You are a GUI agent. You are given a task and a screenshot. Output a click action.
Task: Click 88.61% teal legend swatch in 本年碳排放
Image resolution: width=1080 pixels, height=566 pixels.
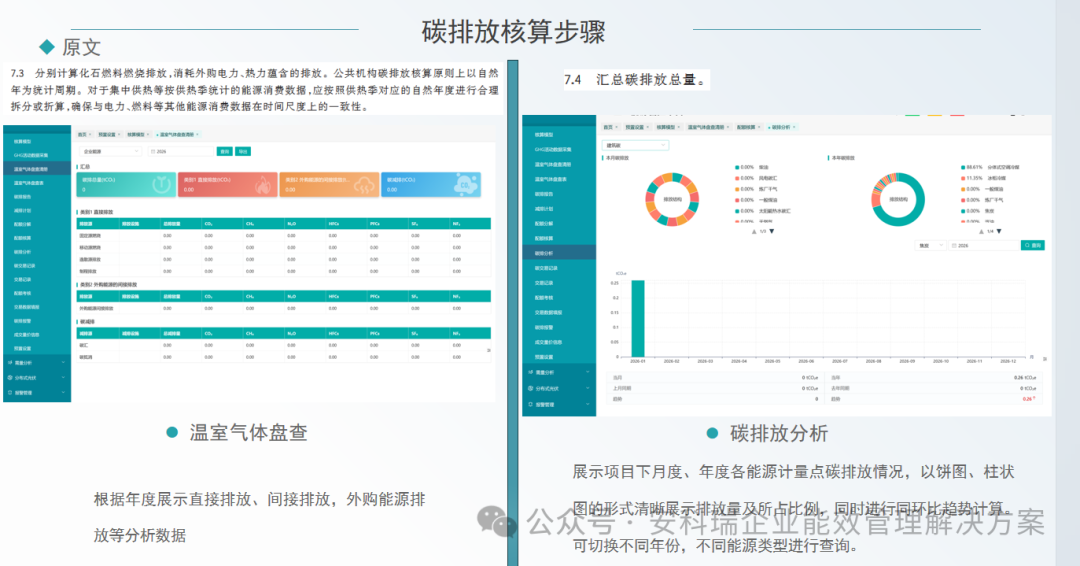(x=963, y=167)
